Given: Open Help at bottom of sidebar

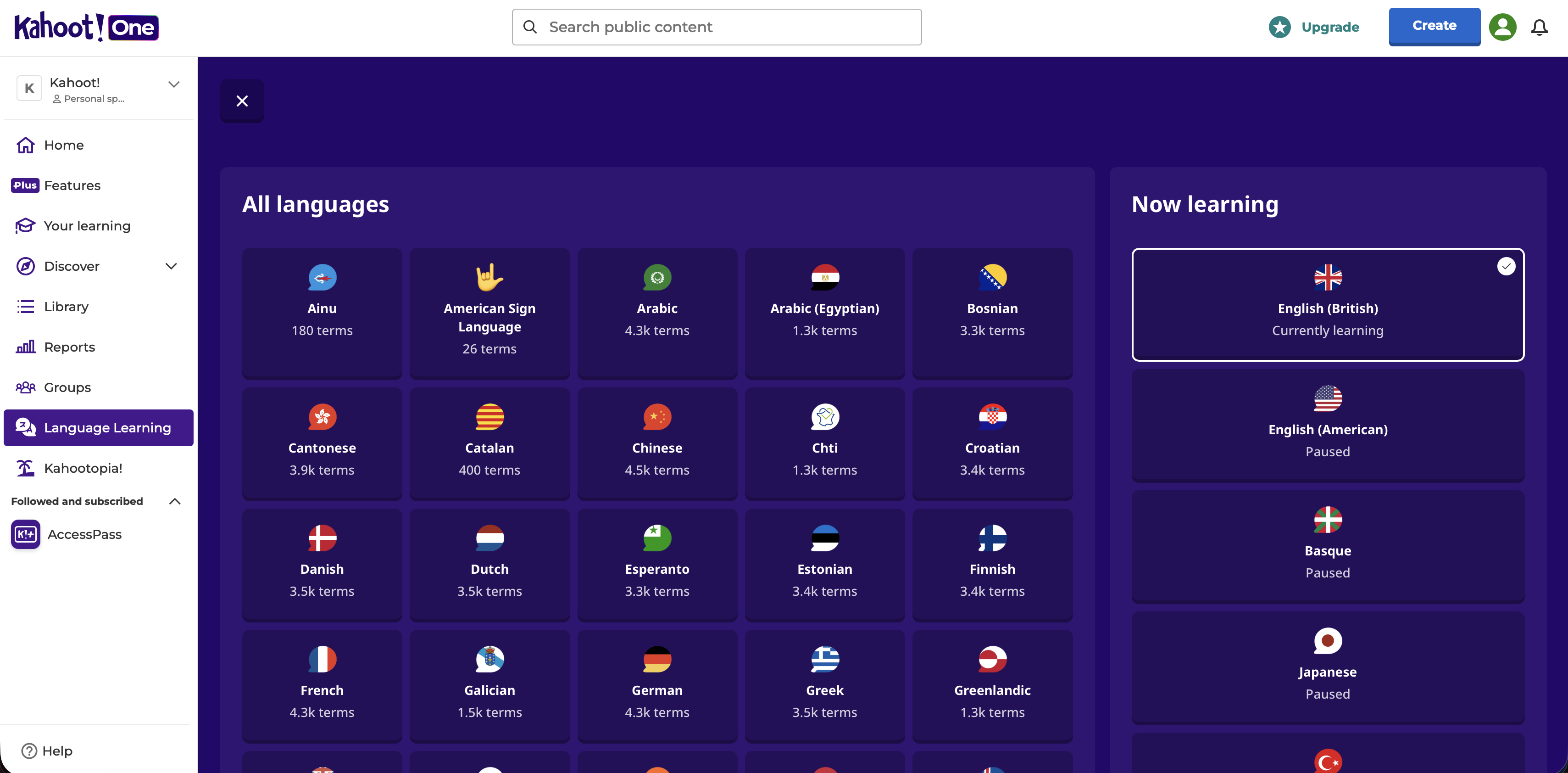Looking at the screenshot, I should tap(47, 751).
